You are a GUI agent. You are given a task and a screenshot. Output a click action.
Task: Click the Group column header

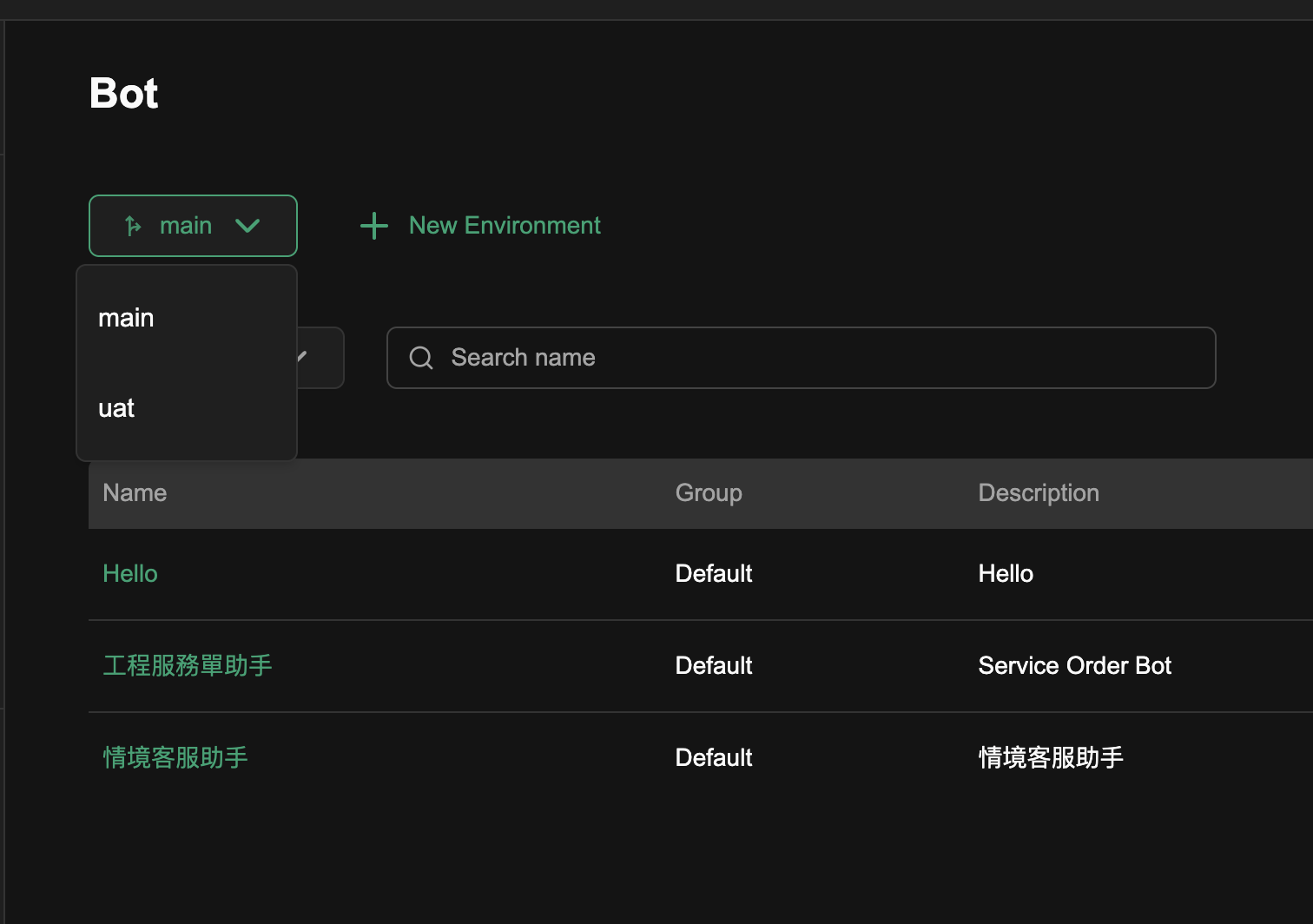[709, 493]
